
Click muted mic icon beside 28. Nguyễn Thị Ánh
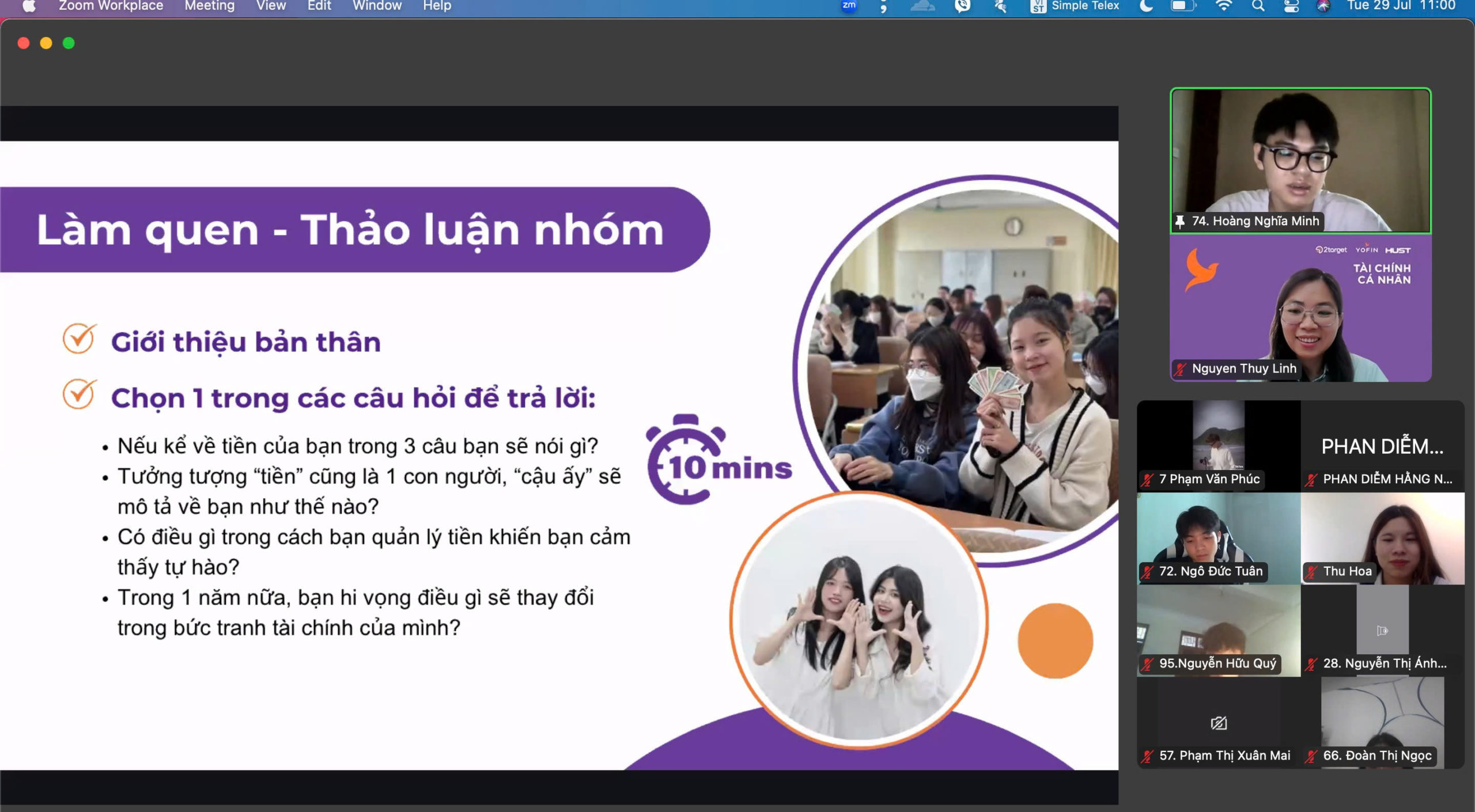[x=1311, y=663]
